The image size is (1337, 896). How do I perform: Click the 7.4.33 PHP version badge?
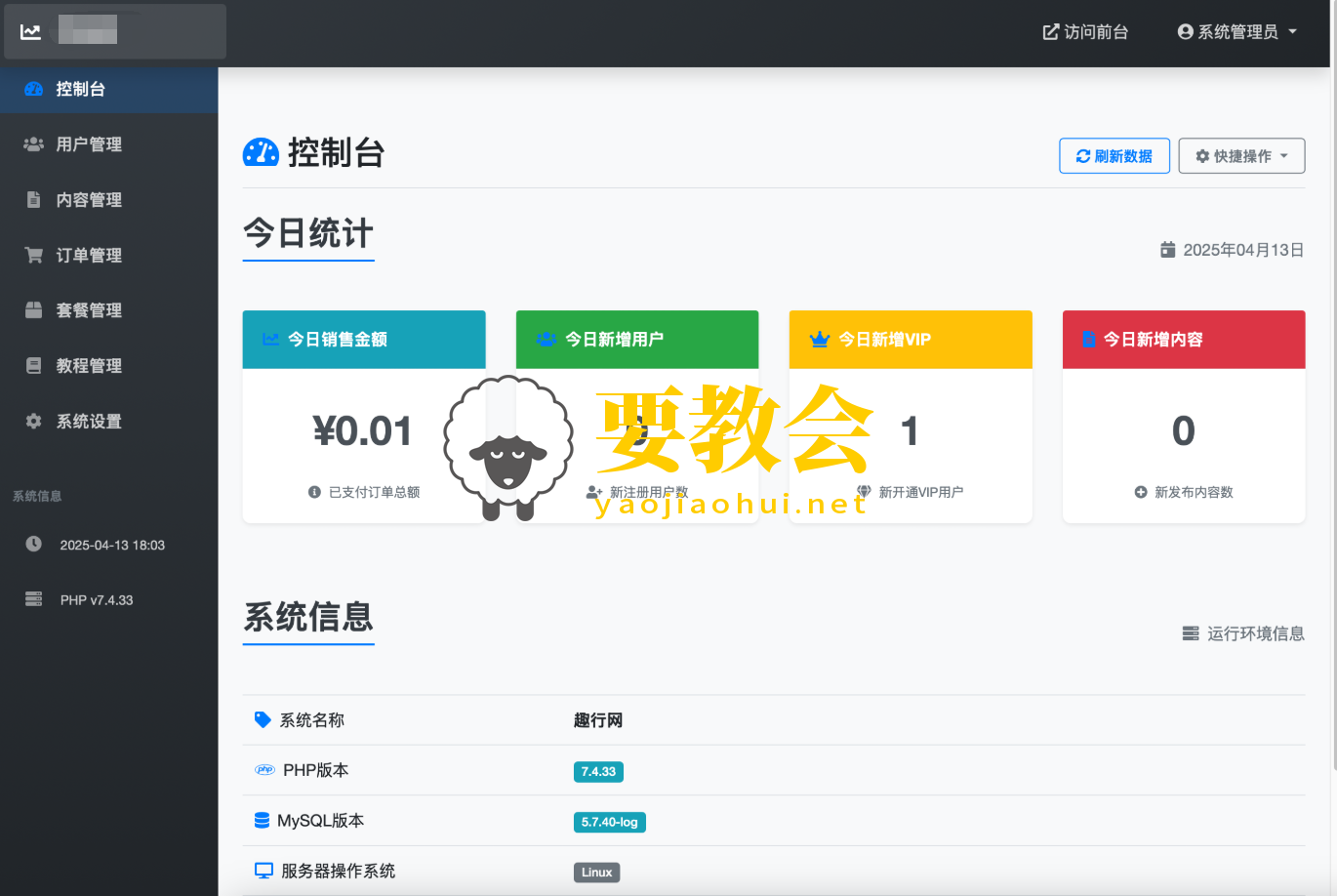click(x=598, y=772)
